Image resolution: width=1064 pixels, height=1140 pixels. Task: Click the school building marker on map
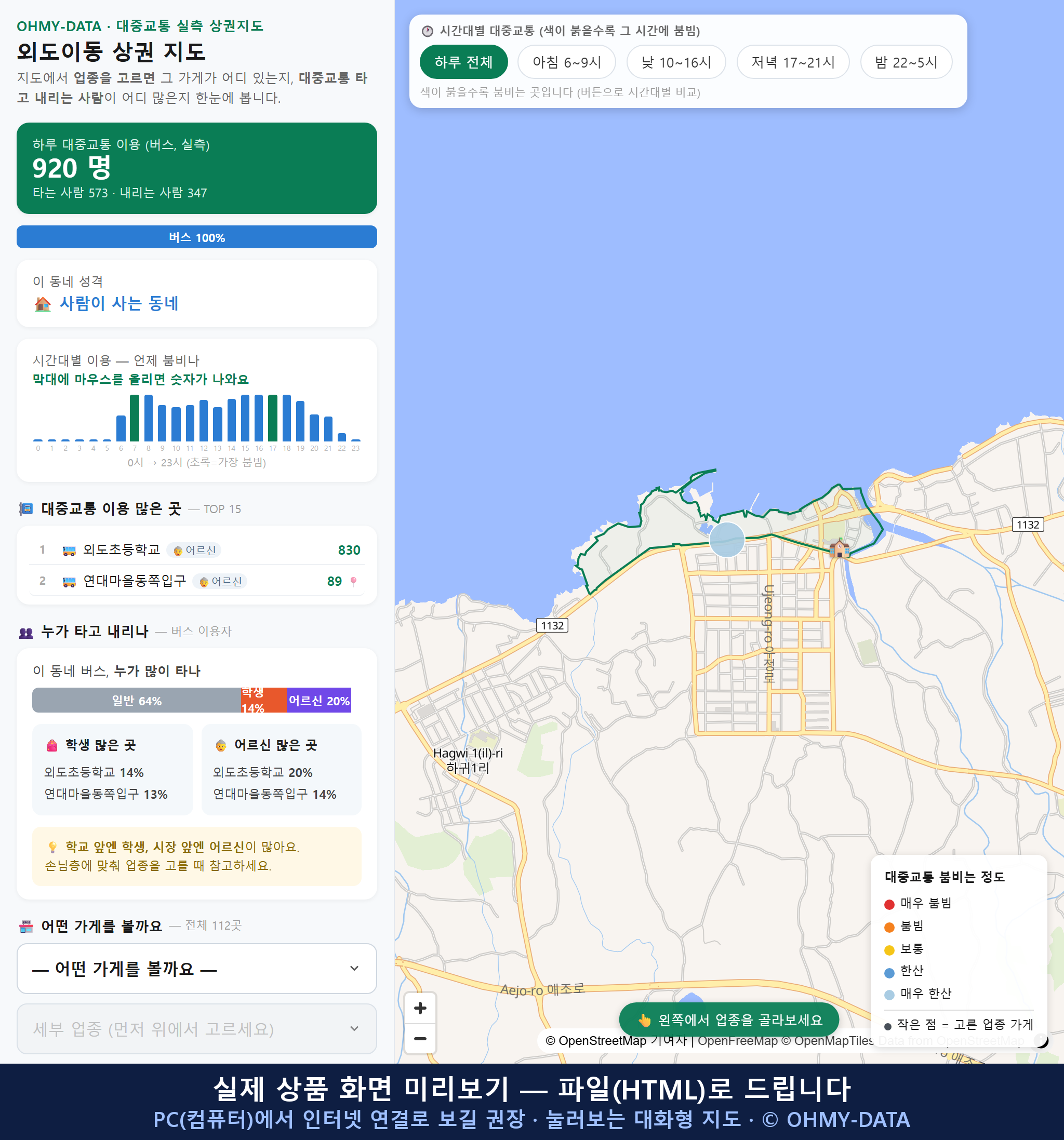pos(840,548)
